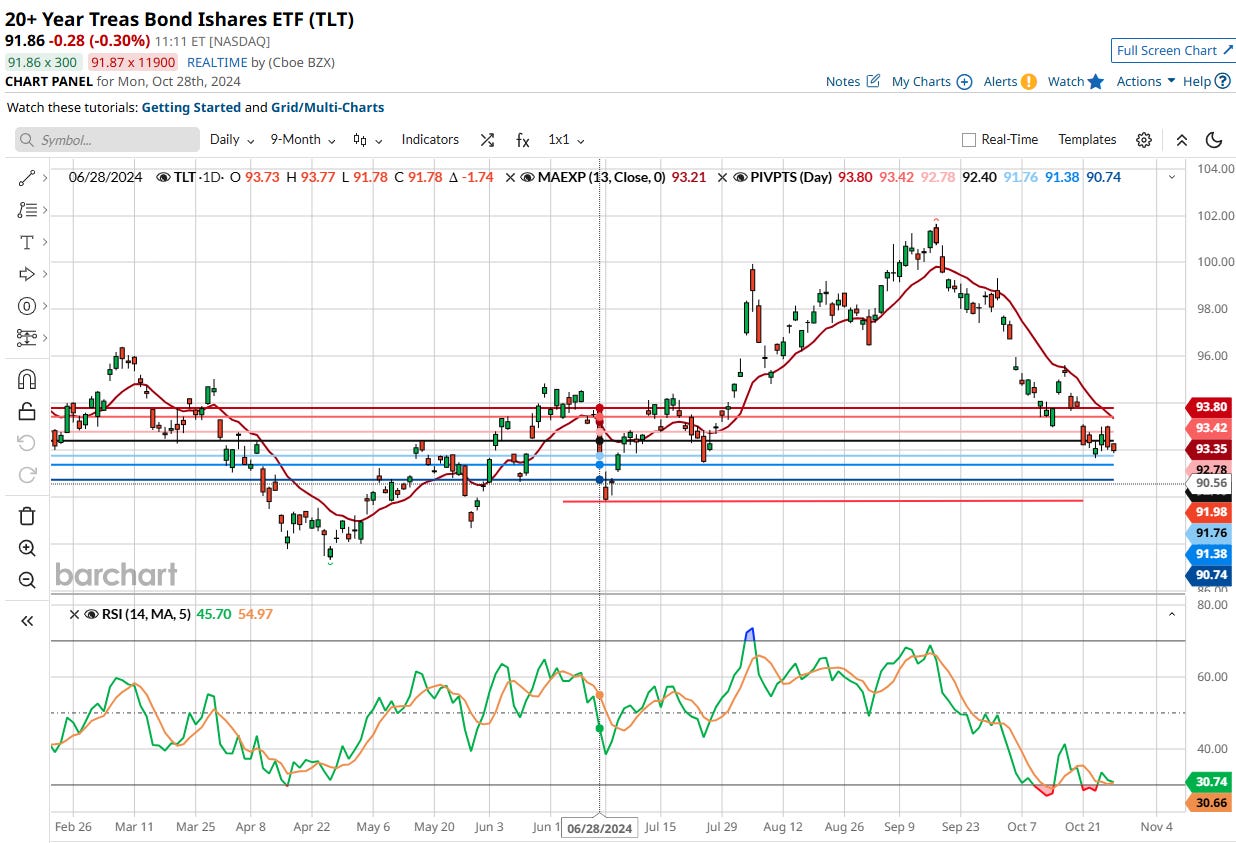Collapse the main chart legend chevron
Viewport: 1236px width, 843px height.
pos(1172,177)
